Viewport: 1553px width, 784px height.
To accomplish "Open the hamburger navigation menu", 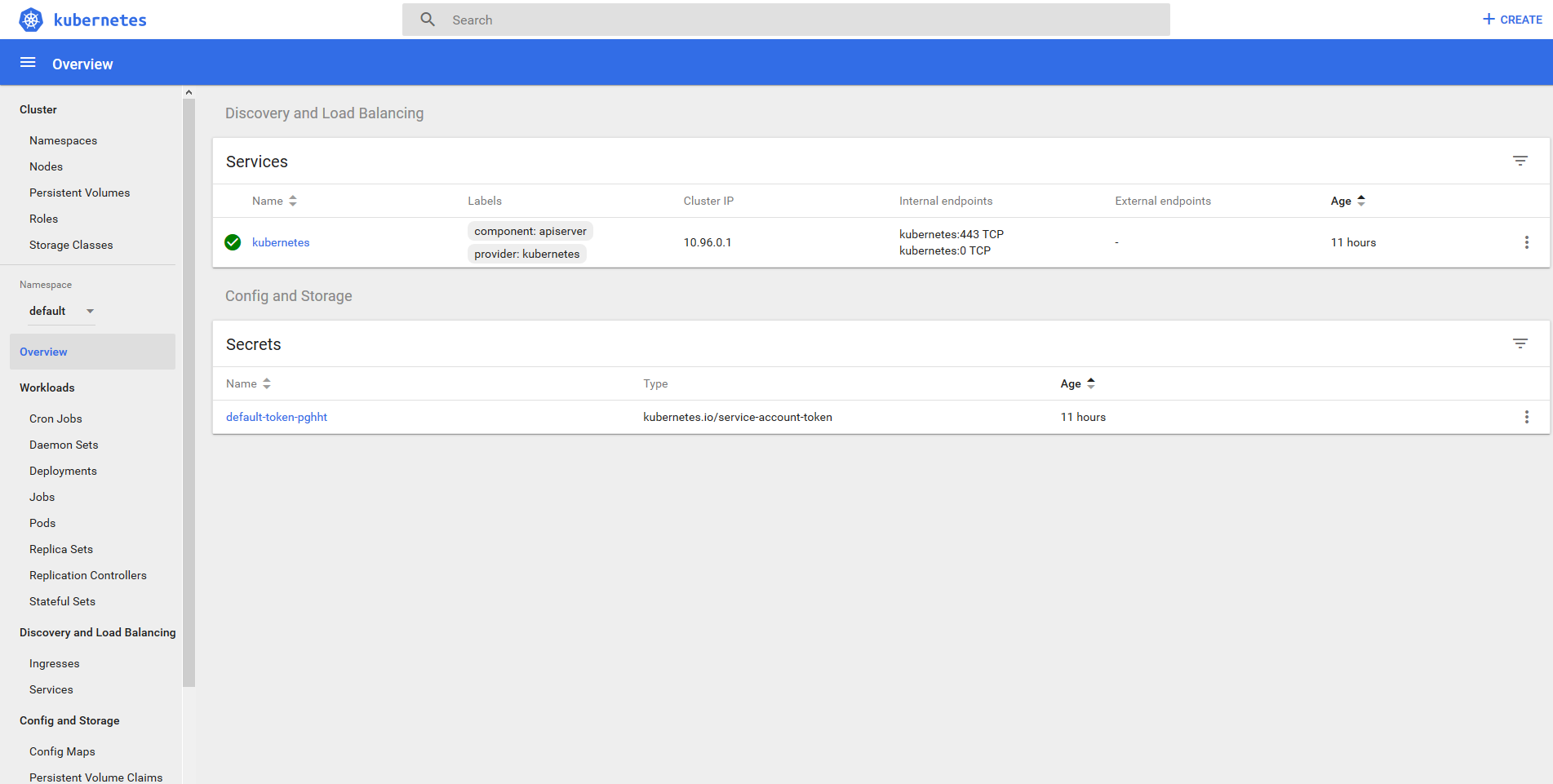I will [28, 63].
